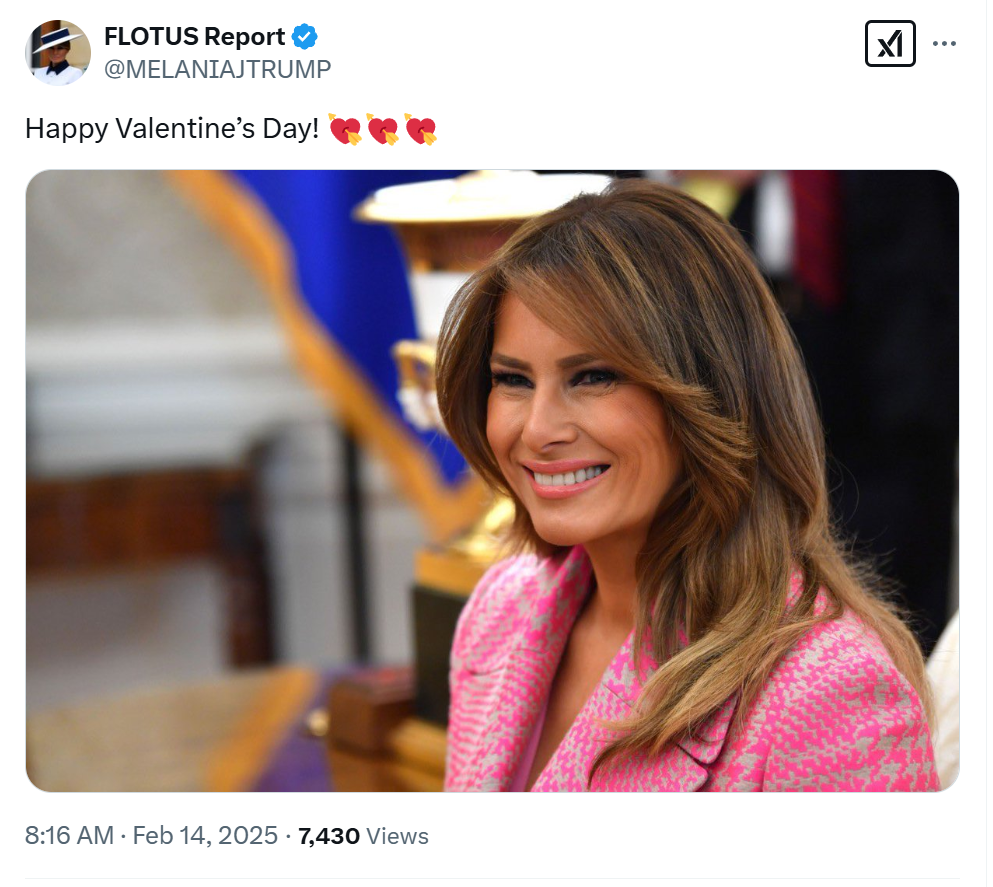
Task: Click the first heart-with-arrow emoji
Action: point(345,129)
